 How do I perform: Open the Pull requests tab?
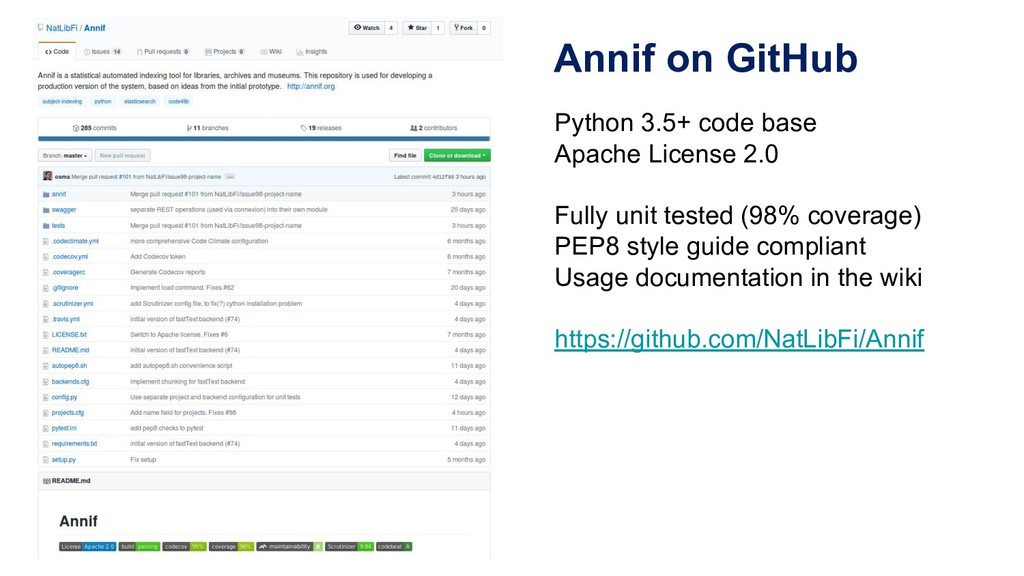point(166,51)
